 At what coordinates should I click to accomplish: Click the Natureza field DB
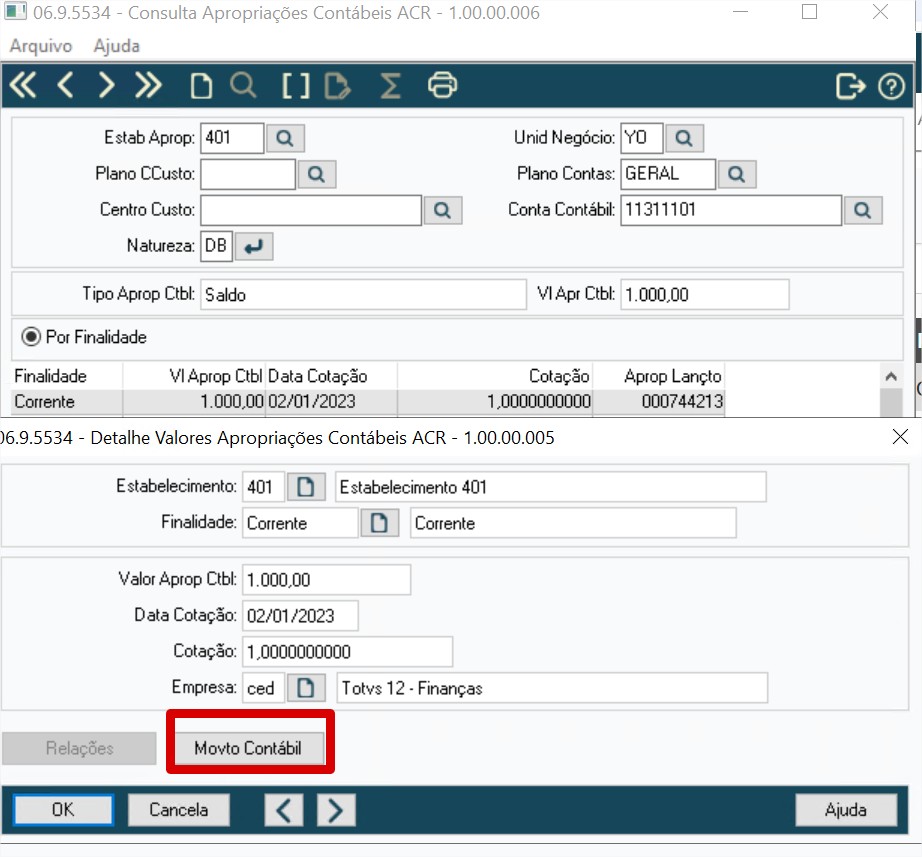pyautogui.click(x=216, y=246)
